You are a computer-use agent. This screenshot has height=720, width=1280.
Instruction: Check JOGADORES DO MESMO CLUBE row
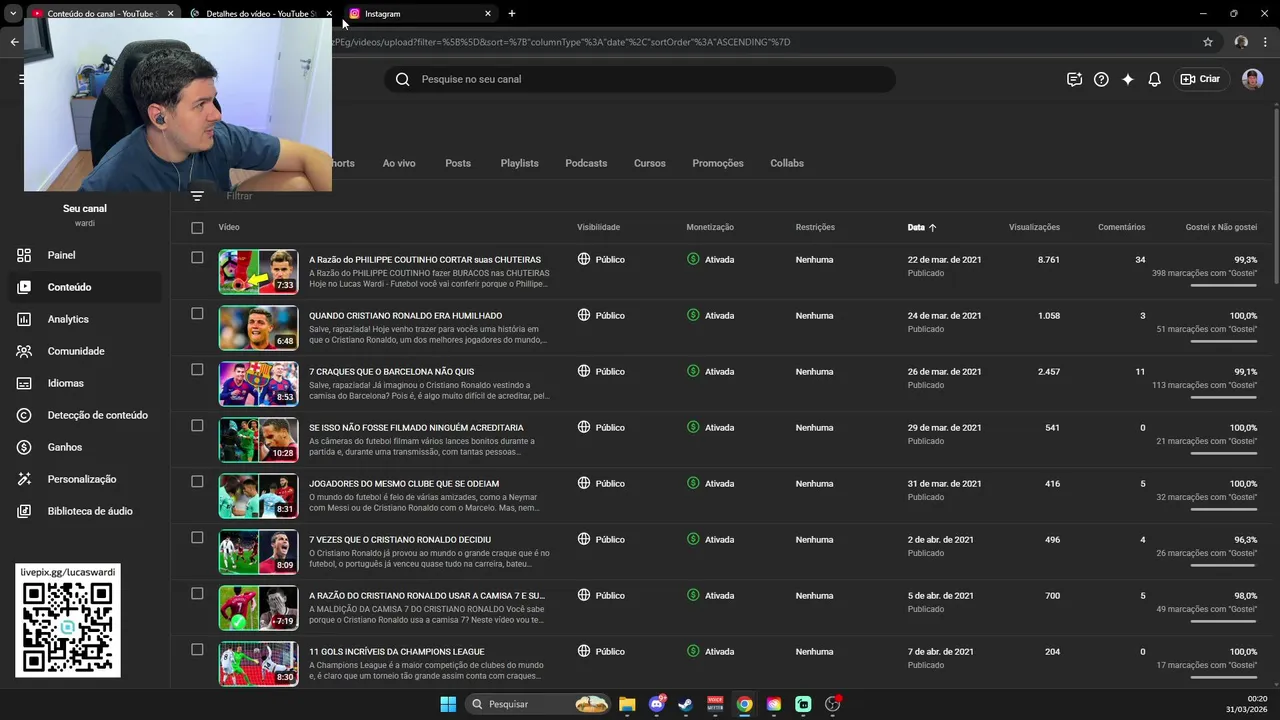coord(197,482)
